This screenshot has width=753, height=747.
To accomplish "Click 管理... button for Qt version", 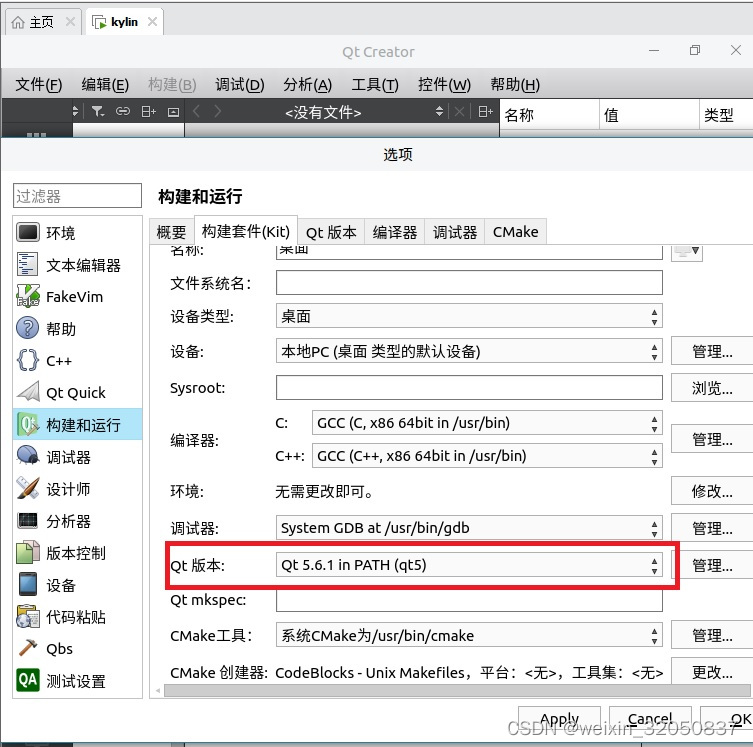I will click(712, 565).
